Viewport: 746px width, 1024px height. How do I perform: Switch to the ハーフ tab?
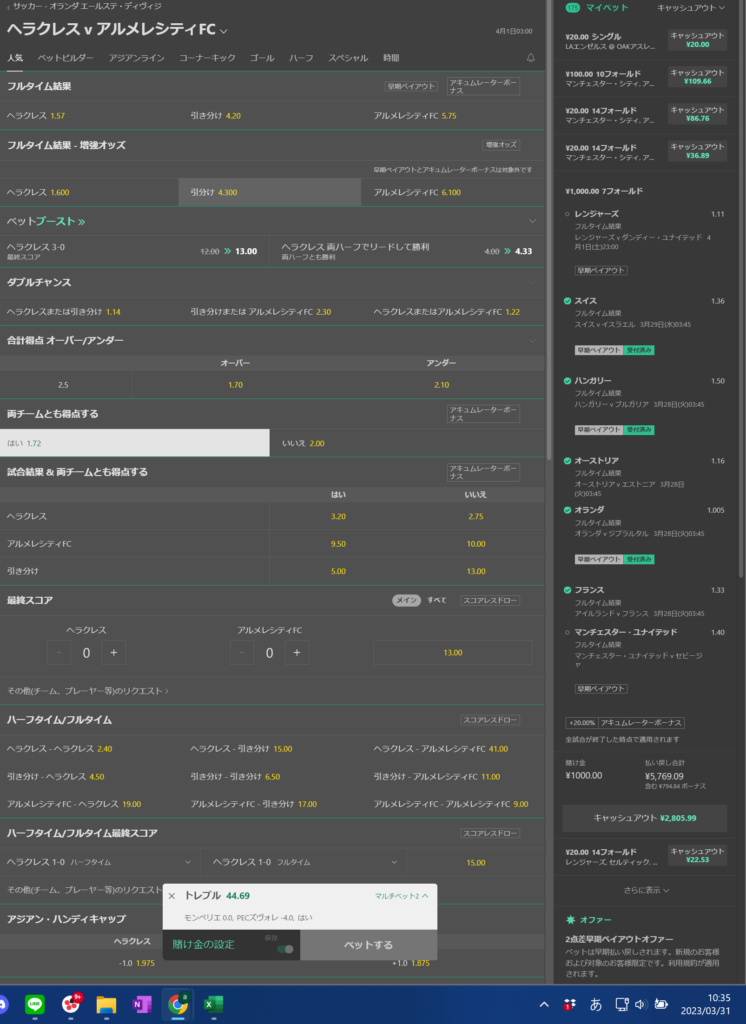pos(301,58)
